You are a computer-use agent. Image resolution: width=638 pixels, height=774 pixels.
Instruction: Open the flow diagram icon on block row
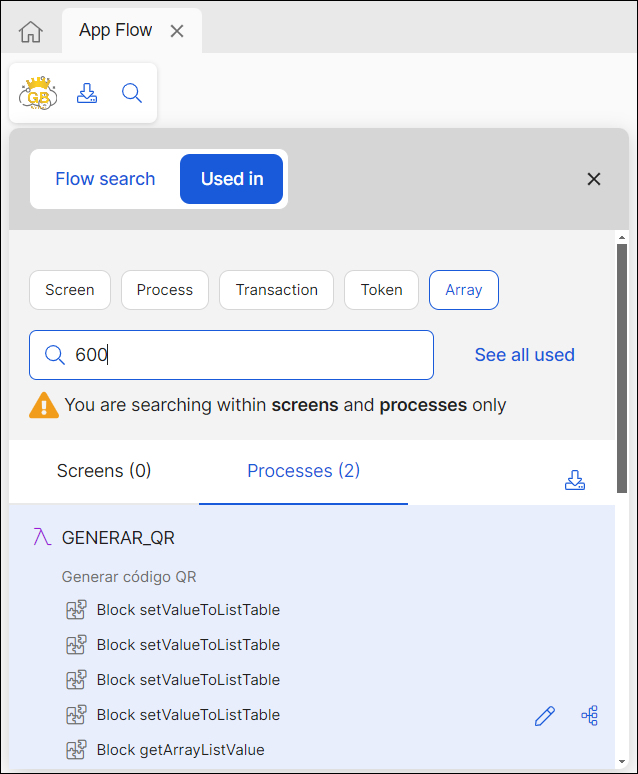pos(590,716)
